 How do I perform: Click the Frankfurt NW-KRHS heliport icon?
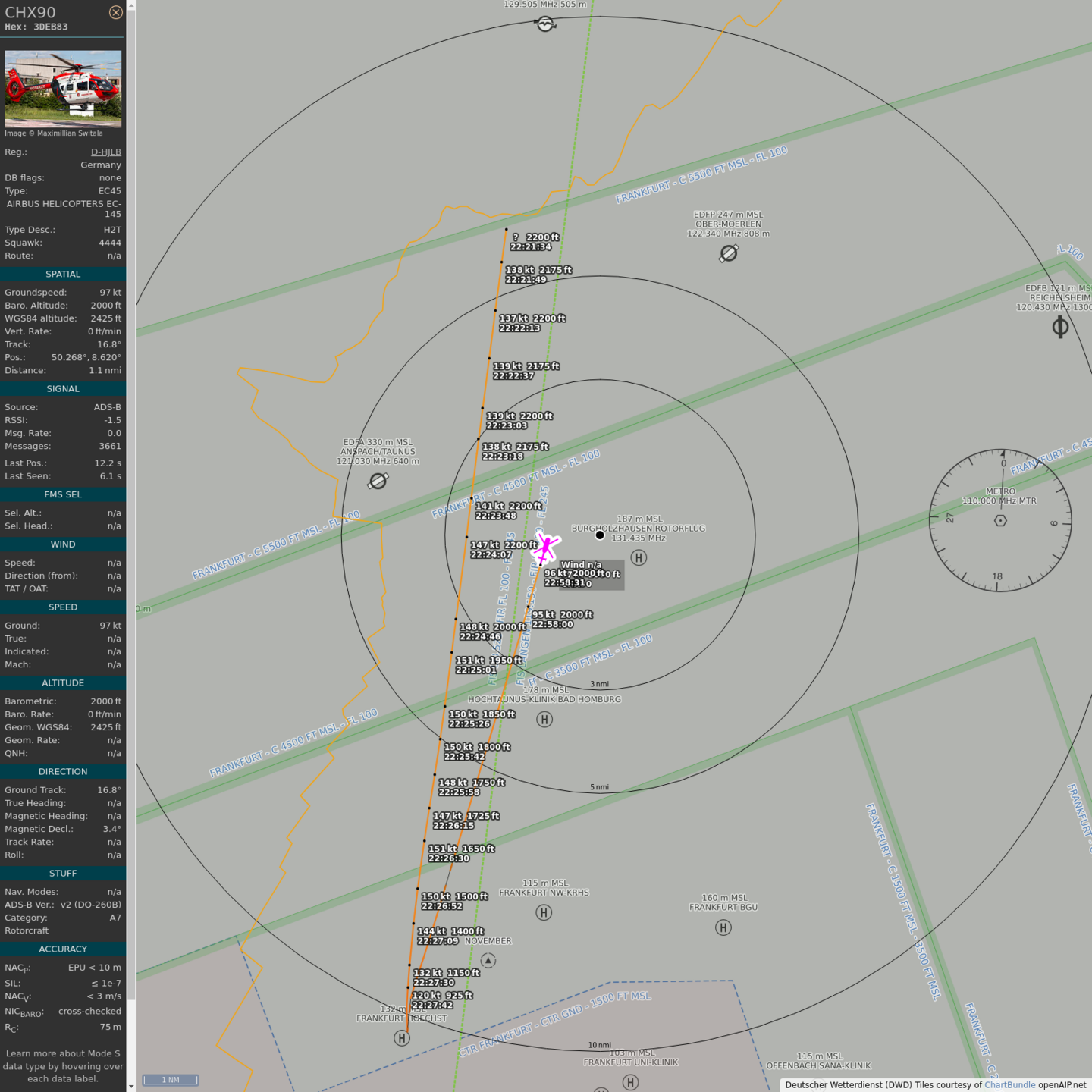544,912
